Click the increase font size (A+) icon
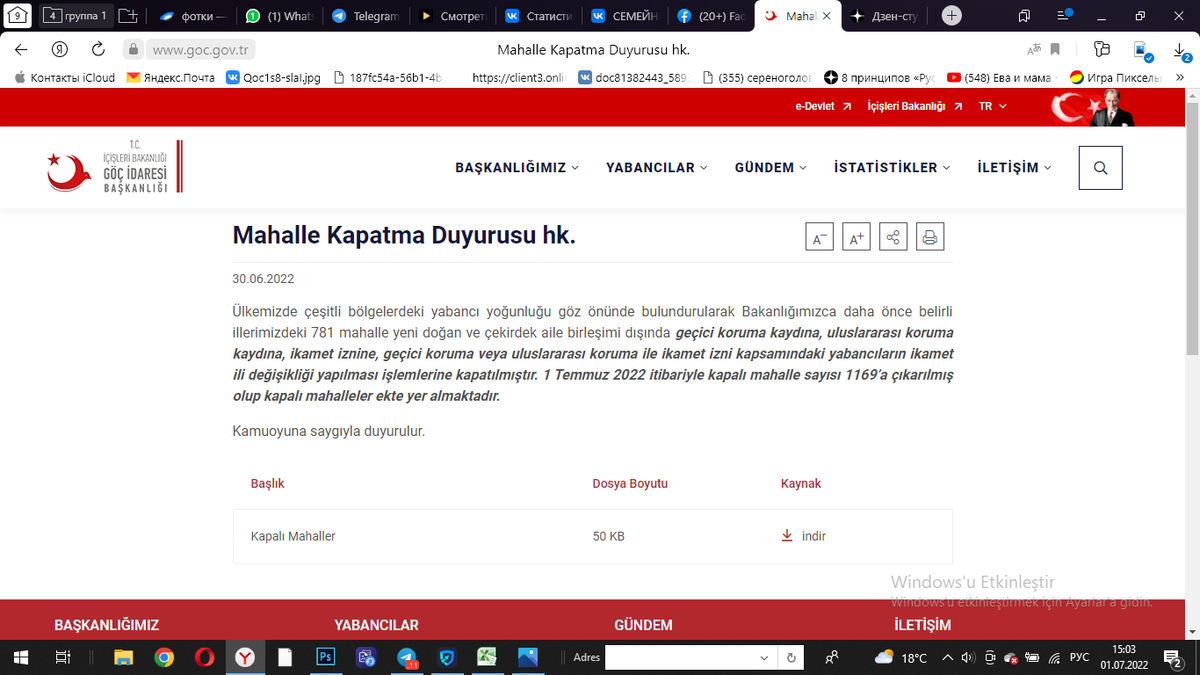Image resolution: width=1200 pixels, height=675 pixels. click(856, 236)
